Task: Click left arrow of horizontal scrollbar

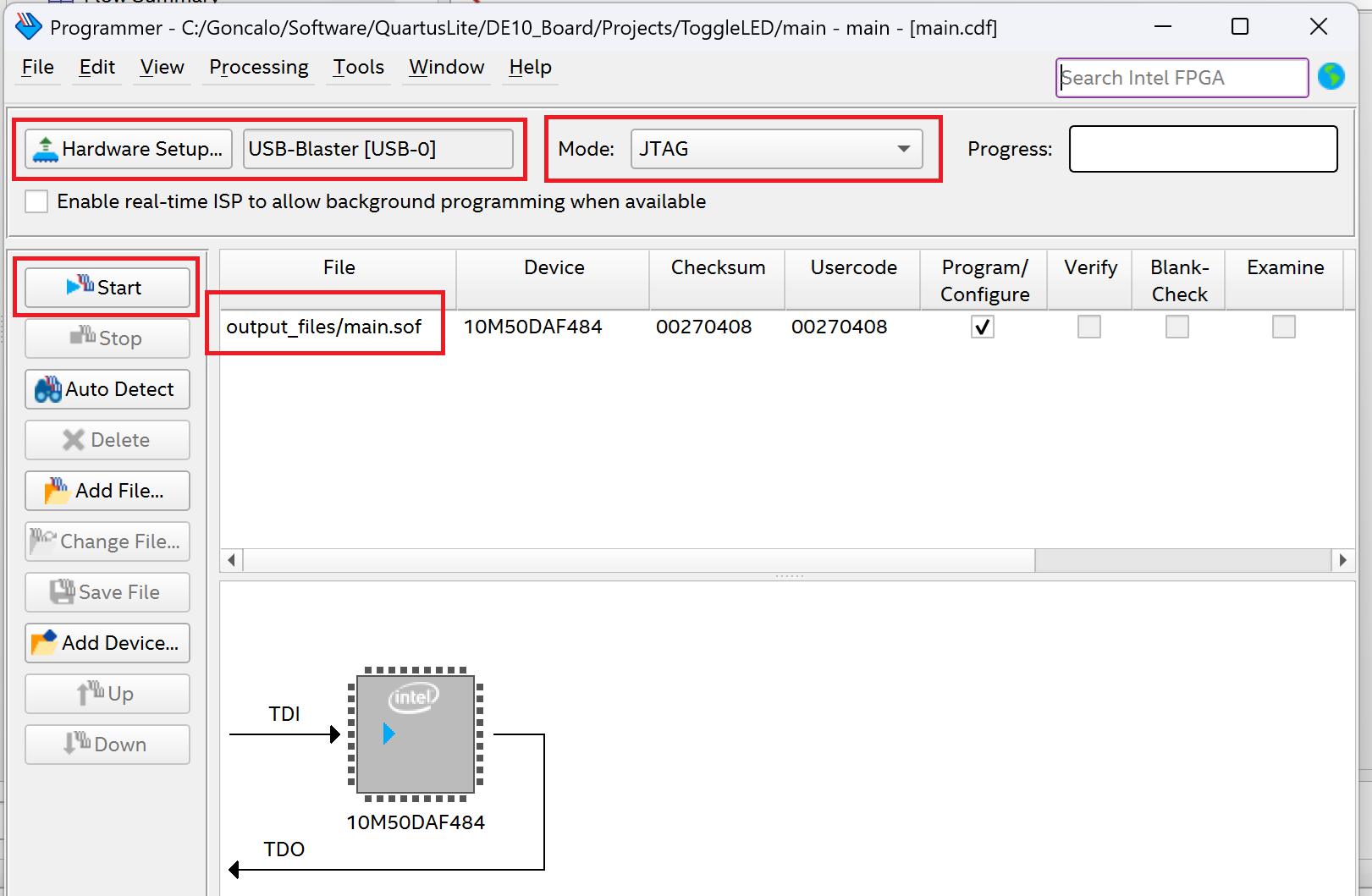Action: coord(232,560)
